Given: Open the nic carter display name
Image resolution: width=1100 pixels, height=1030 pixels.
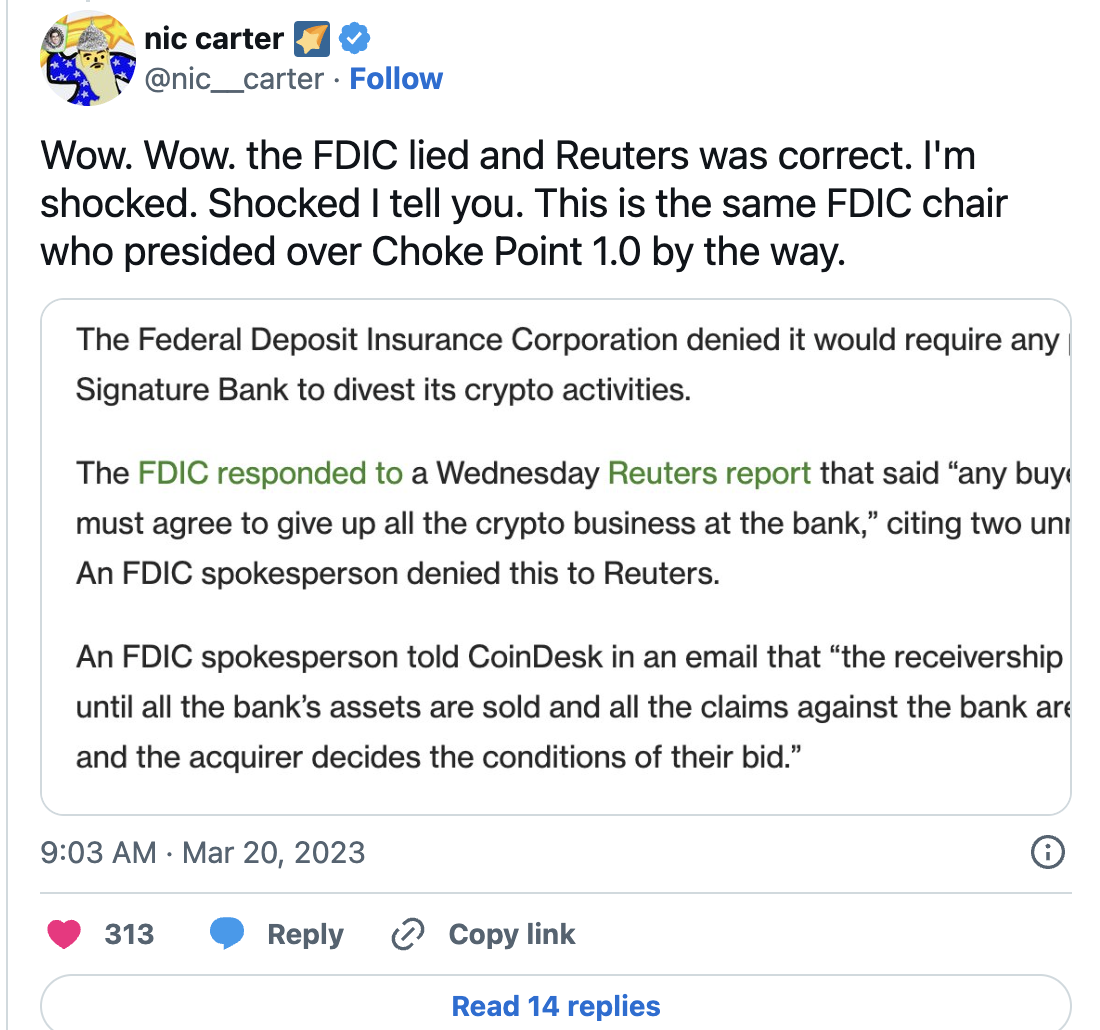Looking at the screenshot, I should (214, 39).
